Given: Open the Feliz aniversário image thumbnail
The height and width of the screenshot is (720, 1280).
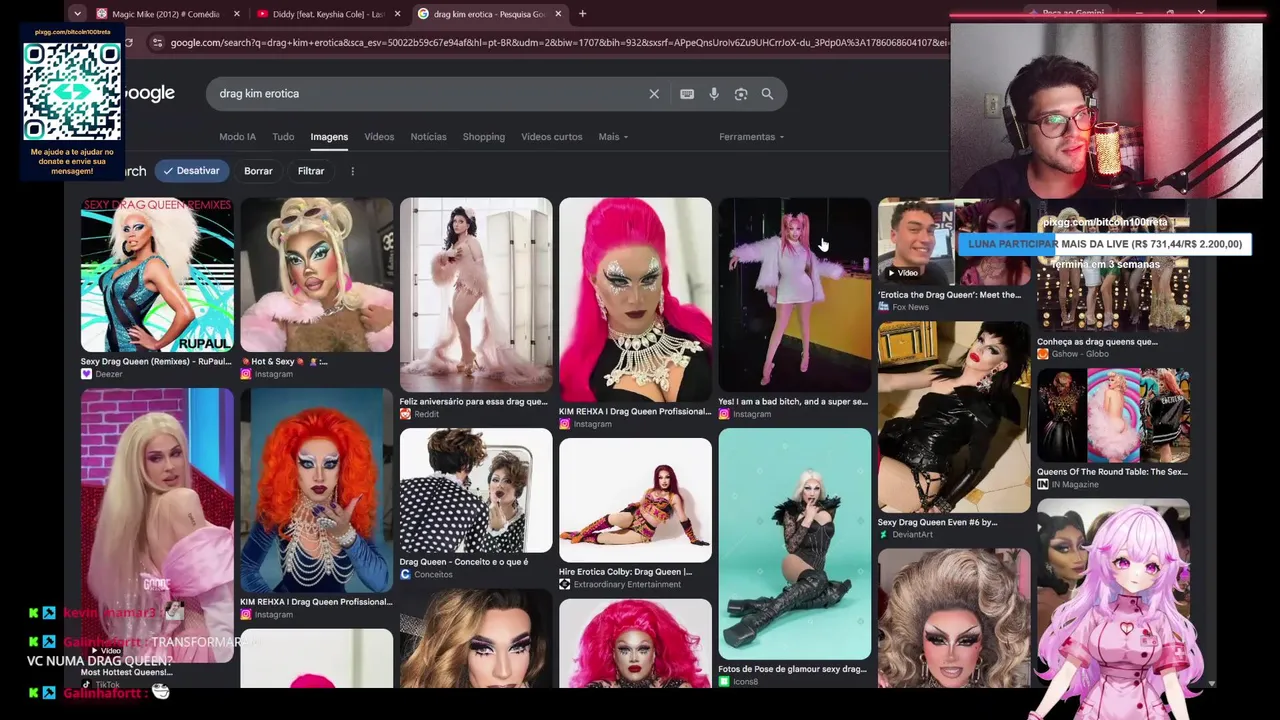Looking at the screenshot, I should pos(476,295).
